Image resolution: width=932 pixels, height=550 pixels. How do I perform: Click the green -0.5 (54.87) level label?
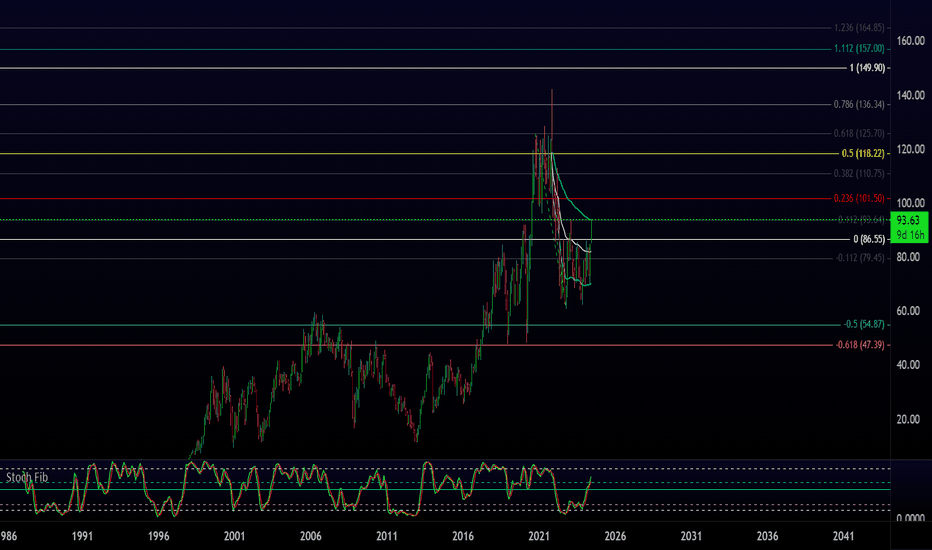coord(864,325)
